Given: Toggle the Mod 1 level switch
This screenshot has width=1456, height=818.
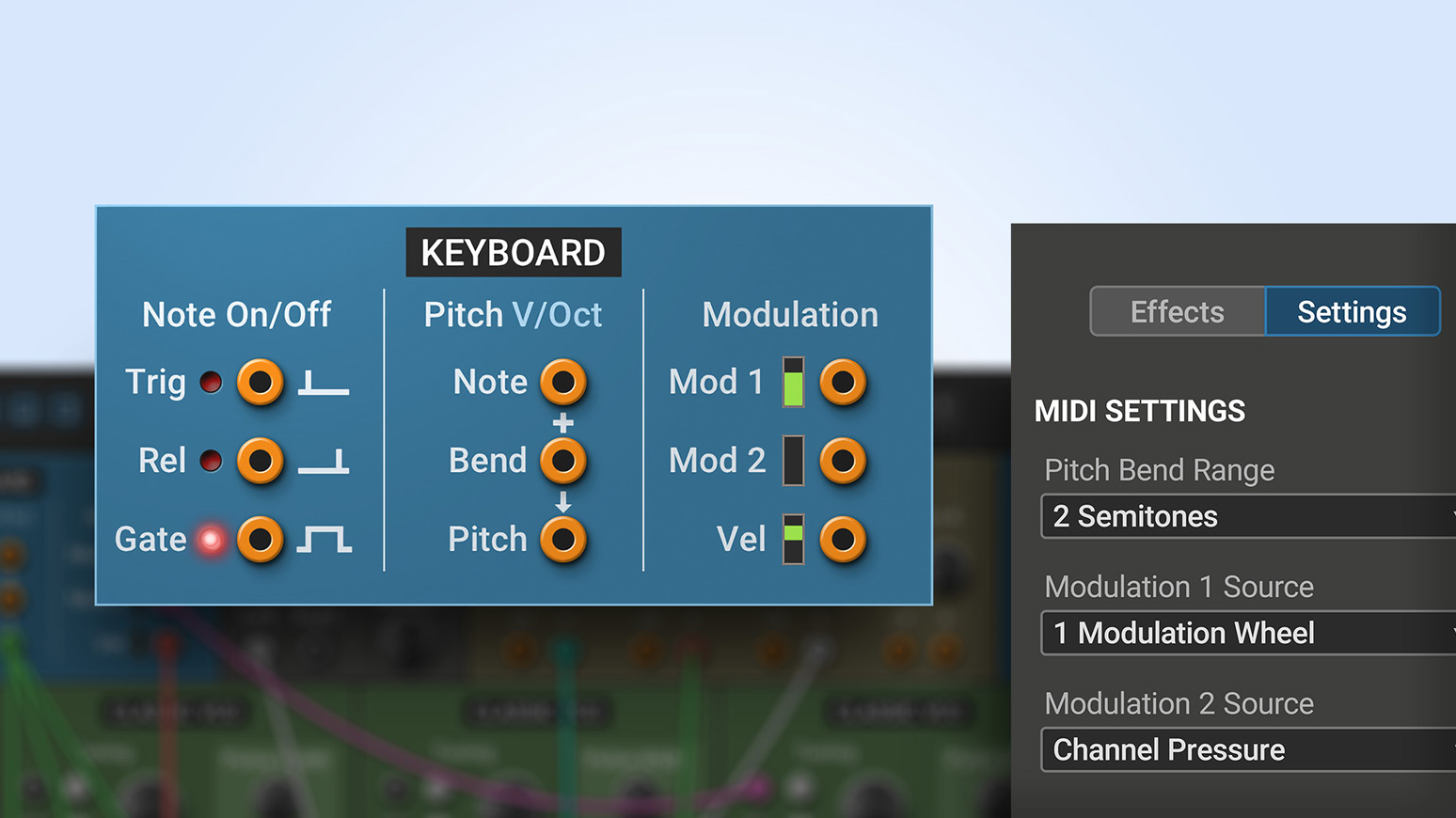Looking at the screenshot, I should point(792,382).
